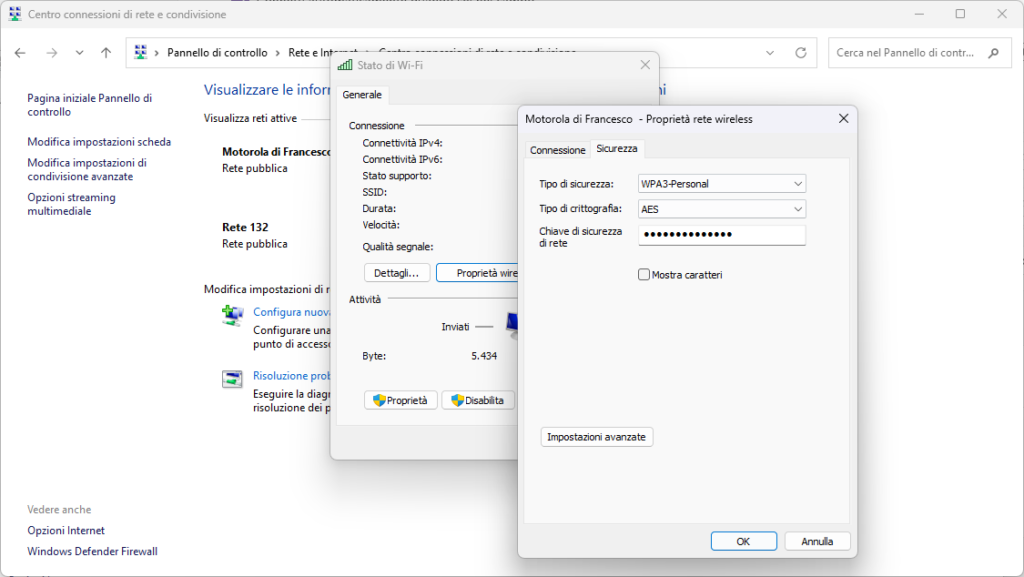Viewport: 1024px width, 577px height.
Task: Go up one level with up arrow
Action: coord(106,53)
